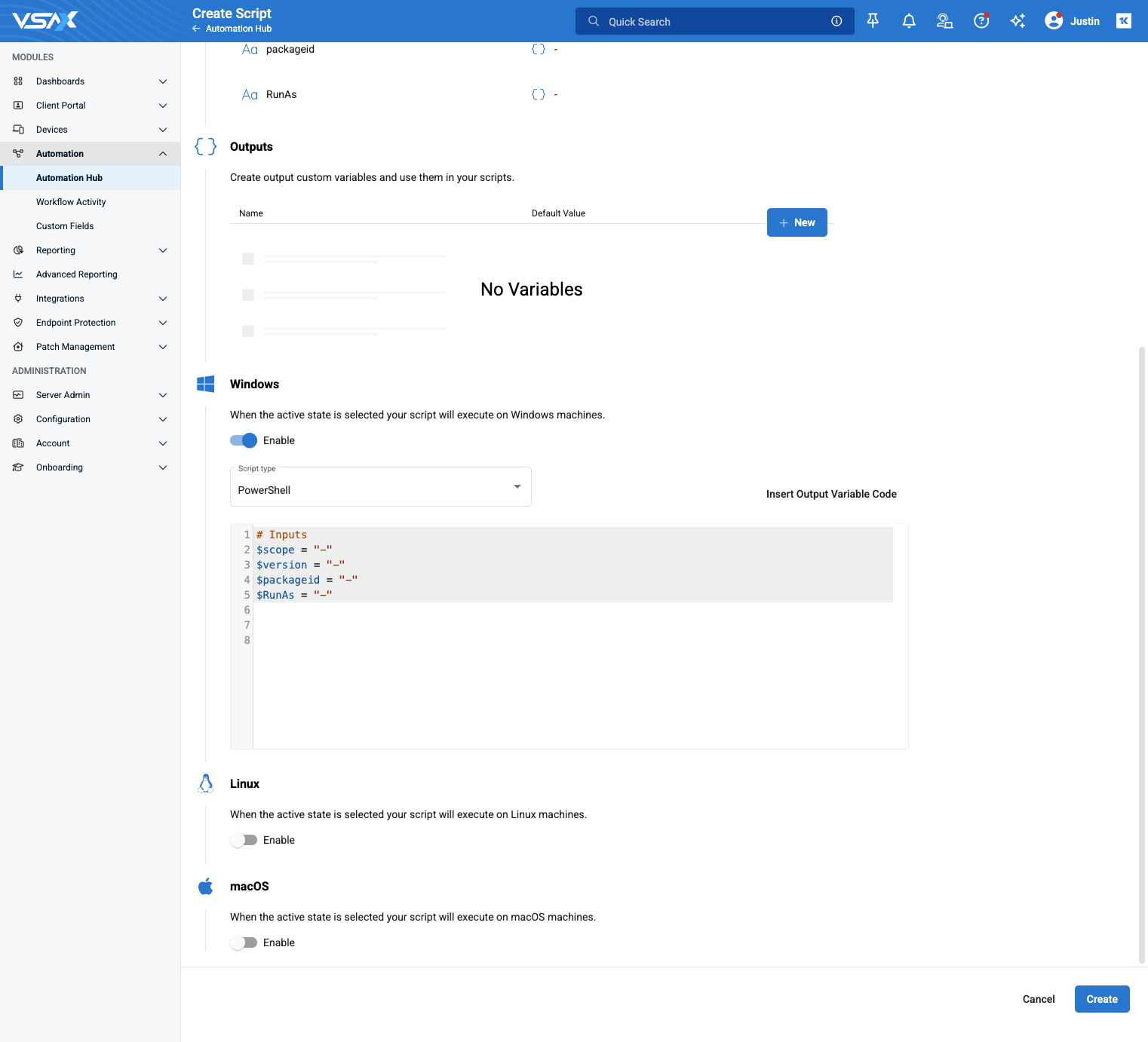Click line 6 in the code editor
This screenshot has height=1042, width=1148.
click(x=573, y=610)
